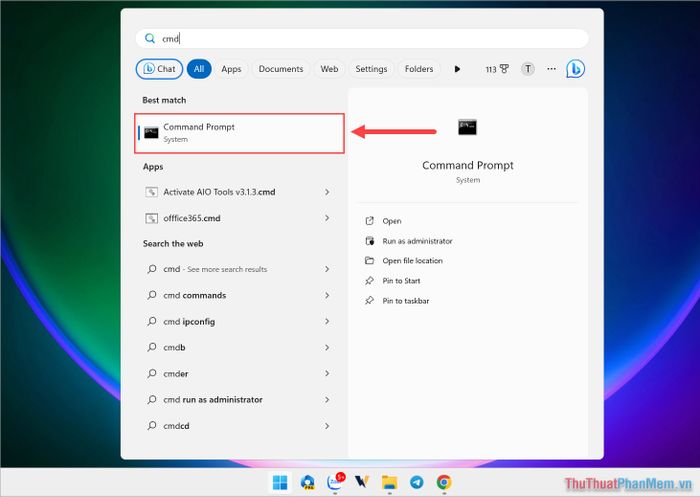The height and width of the screenshot is (497, 700).
Task: Choose Pin to taskbar
Action: click(406, 301)
